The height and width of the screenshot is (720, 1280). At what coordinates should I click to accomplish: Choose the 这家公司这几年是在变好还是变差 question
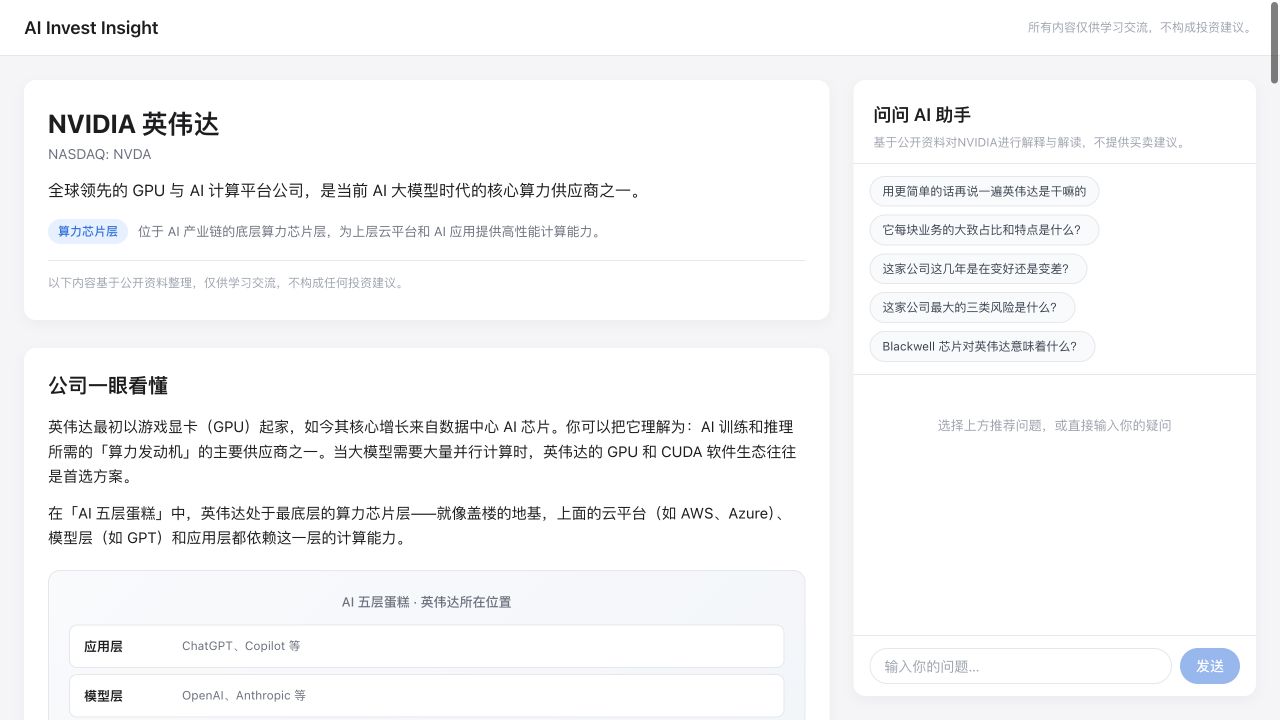(x=978, y=269)
